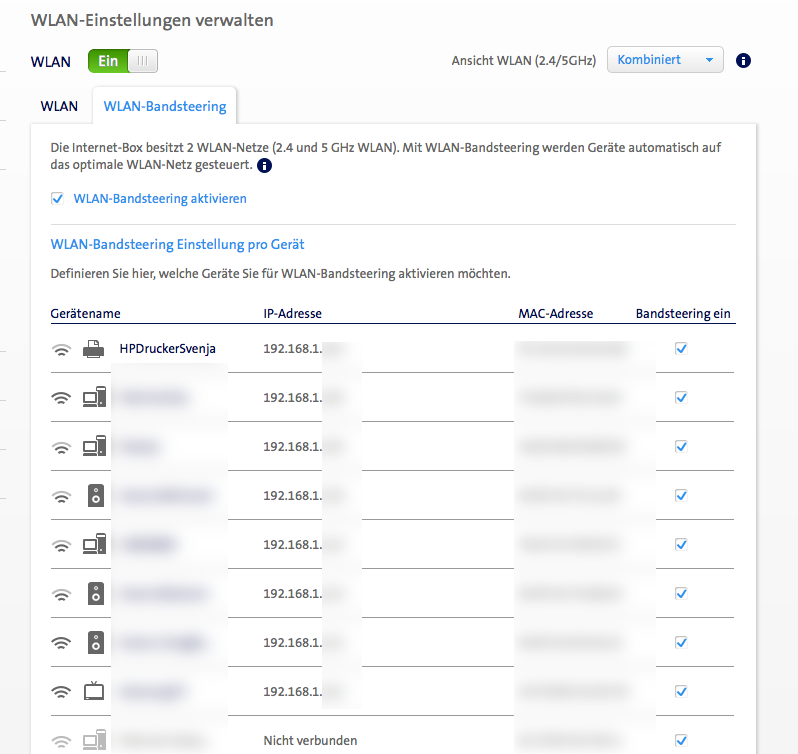Click the 'Bandsteering ein' column header

tap(683, 313)
